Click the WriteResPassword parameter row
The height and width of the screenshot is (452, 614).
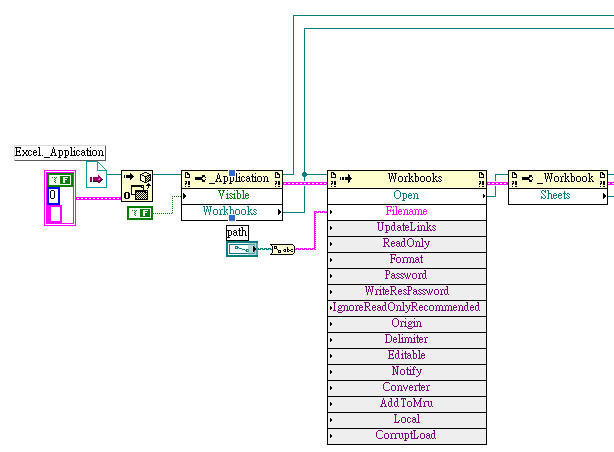(x=407, y=291)
